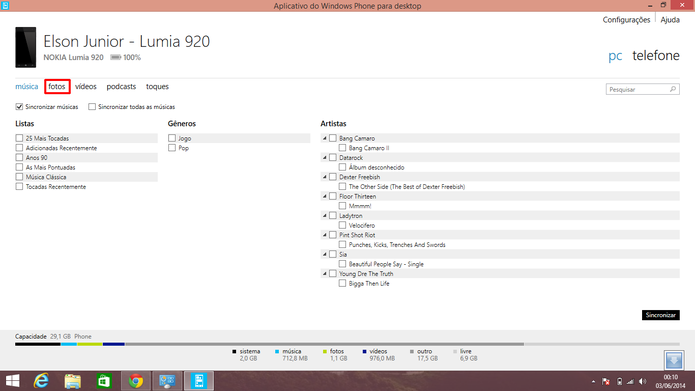The height and width of the screenshot is (391, 695).
Task: Check Sincronizar todas as músicas
Action: pyautogui.click(x=92, y=106)
